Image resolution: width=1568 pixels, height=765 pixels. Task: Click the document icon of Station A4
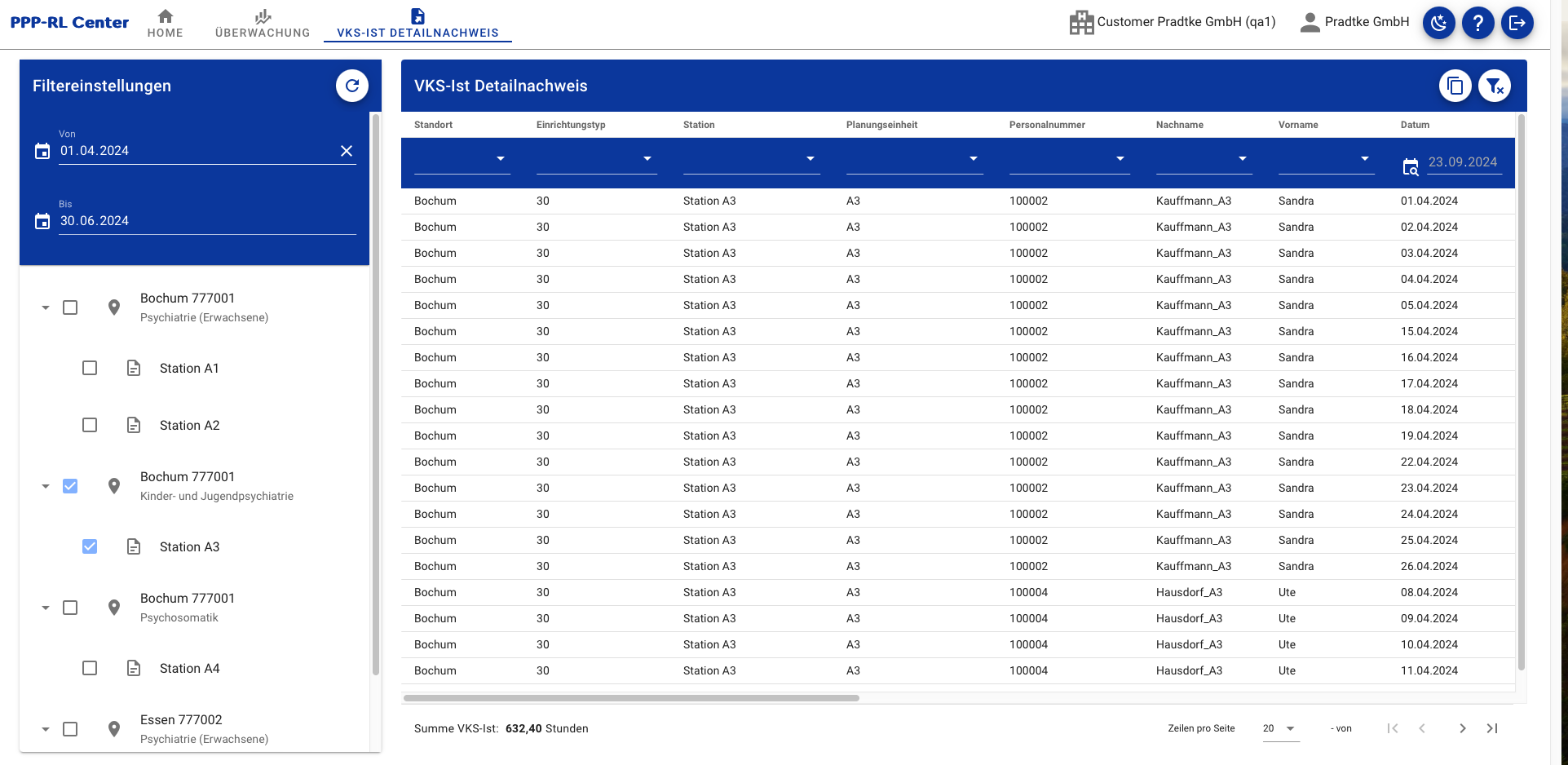[134, 668]
